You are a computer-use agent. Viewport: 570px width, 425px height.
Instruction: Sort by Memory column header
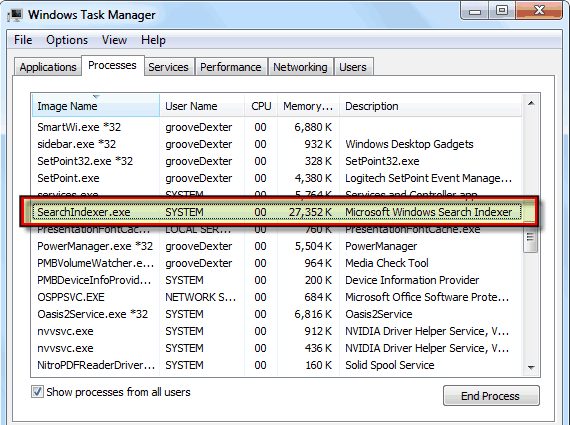coord(308,106)
